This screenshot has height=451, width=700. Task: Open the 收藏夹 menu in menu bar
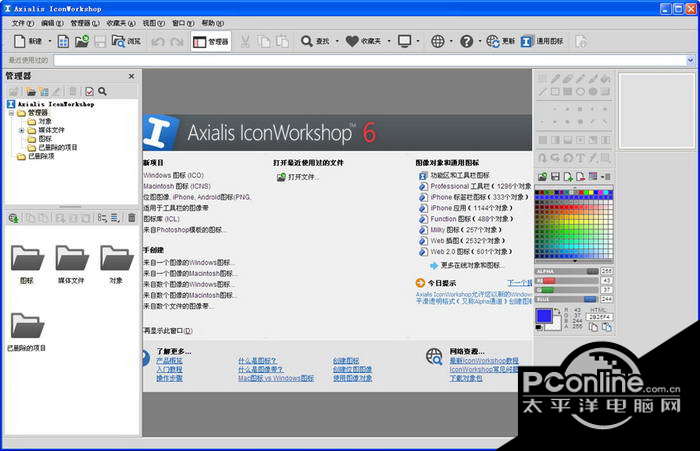coord(121,23)
